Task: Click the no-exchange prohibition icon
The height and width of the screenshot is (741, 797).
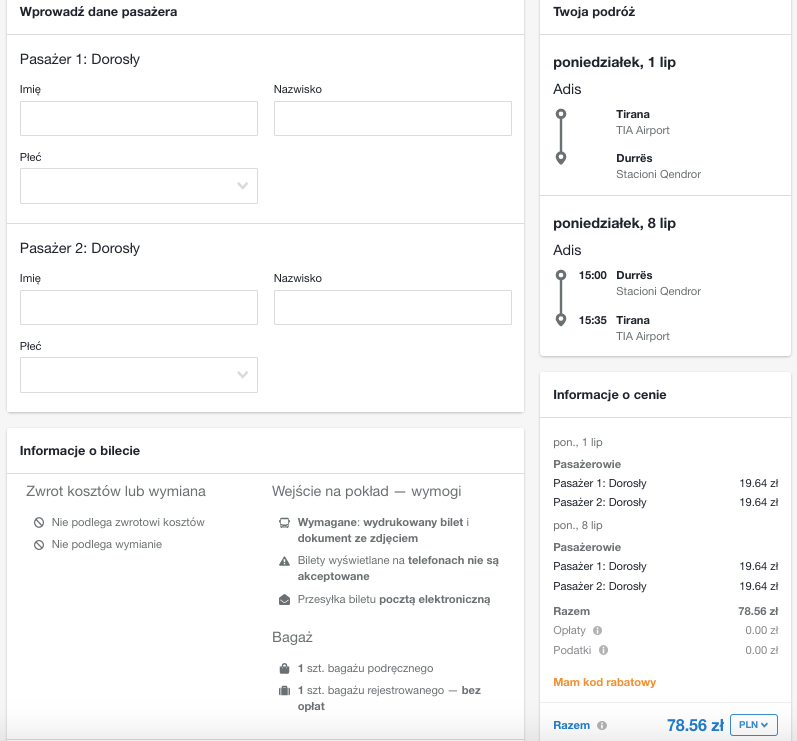Action: pyautogui.click(x=39, y=545)
